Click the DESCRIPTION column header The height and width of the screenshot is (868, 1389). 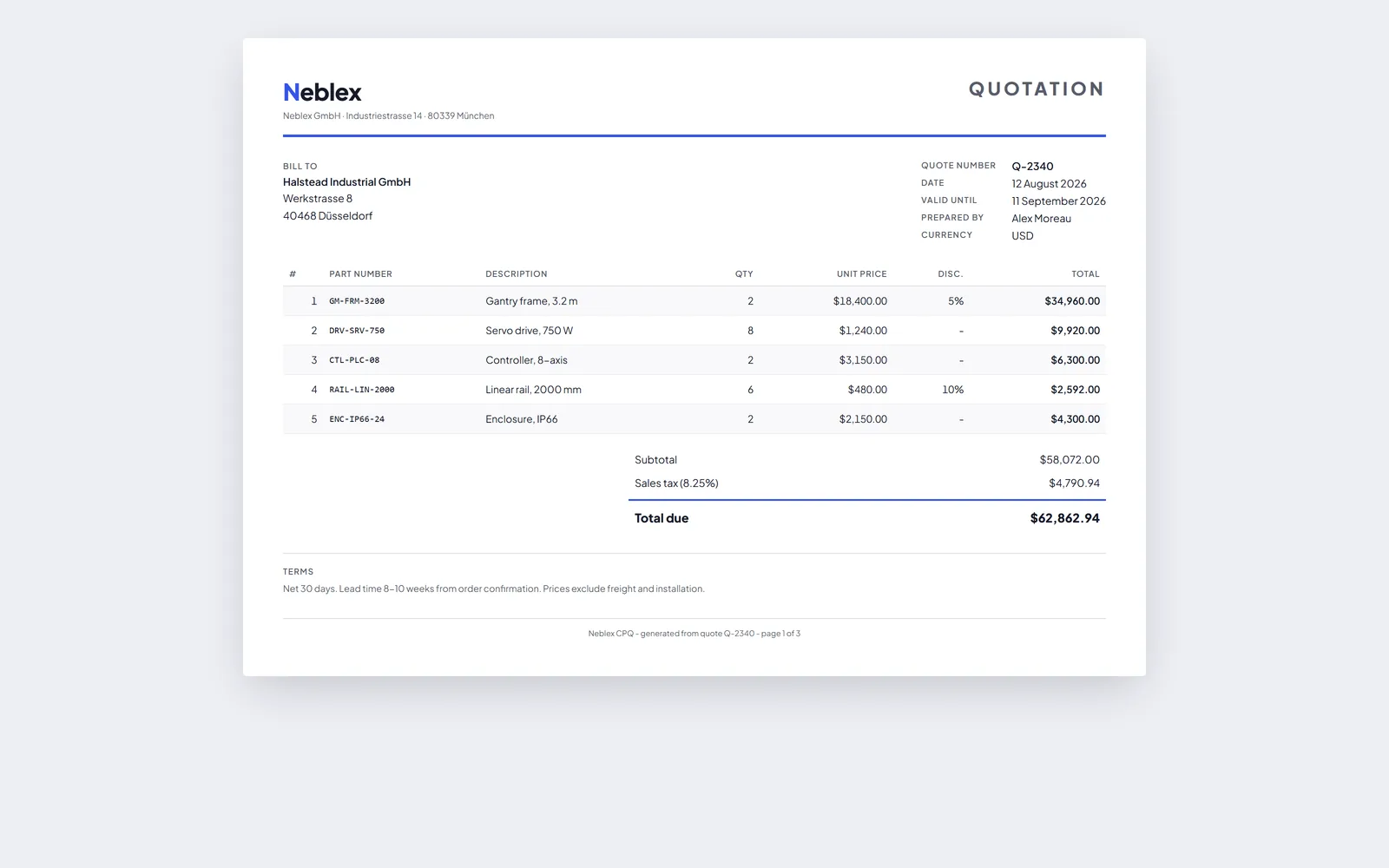click(517, 274)
